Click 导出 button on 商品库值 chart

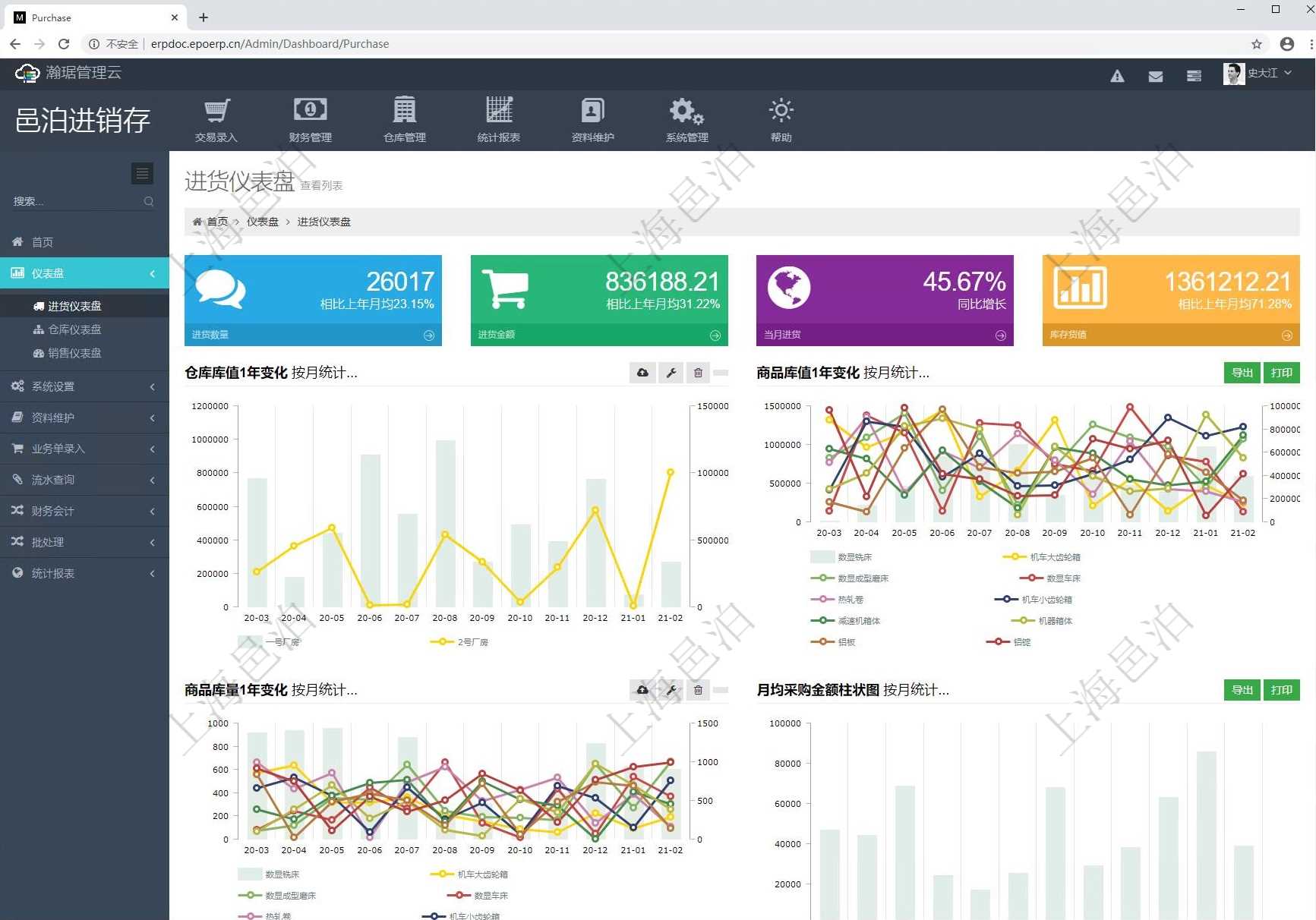(1242, 373)
